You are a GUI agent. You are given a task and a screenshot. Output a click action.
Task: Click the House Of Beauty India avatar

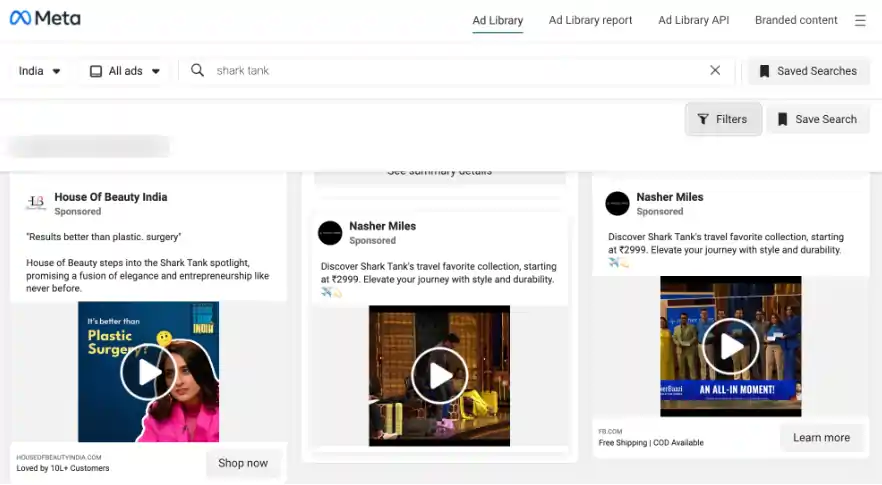[36, 203]
